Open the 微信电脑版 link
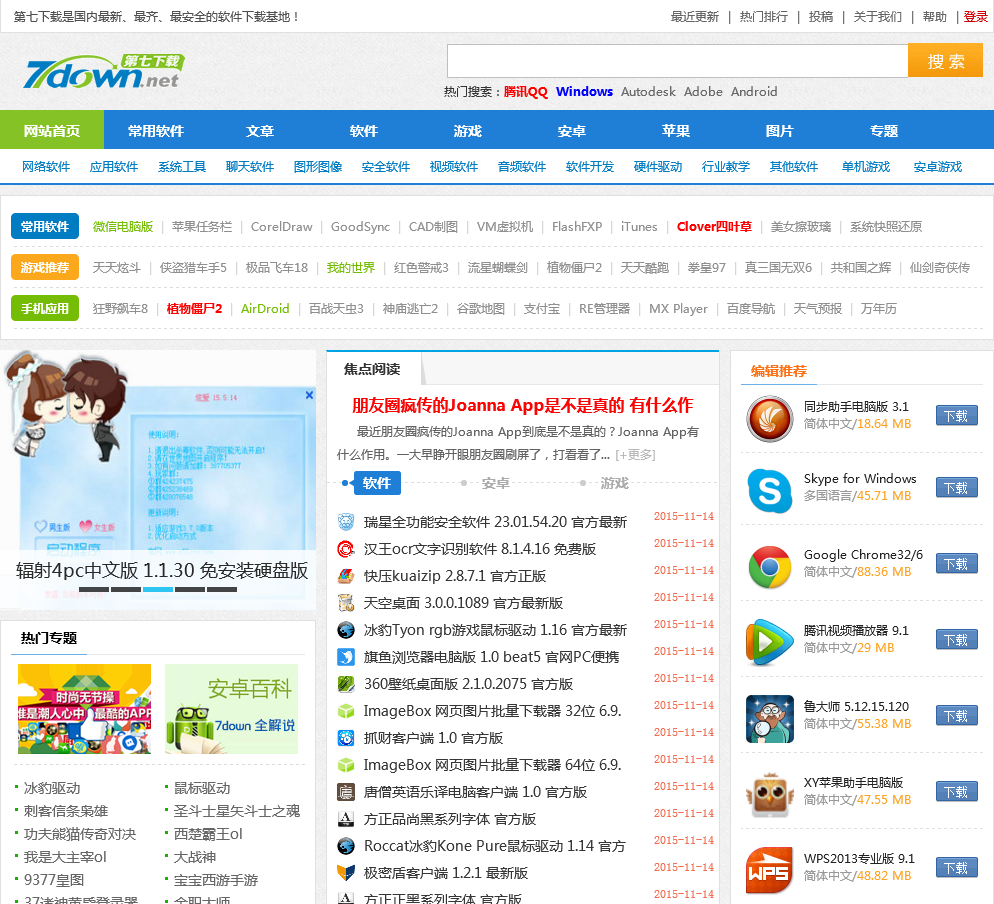The height and width of the screenshot is (904, 994). [x=123, y=226]
